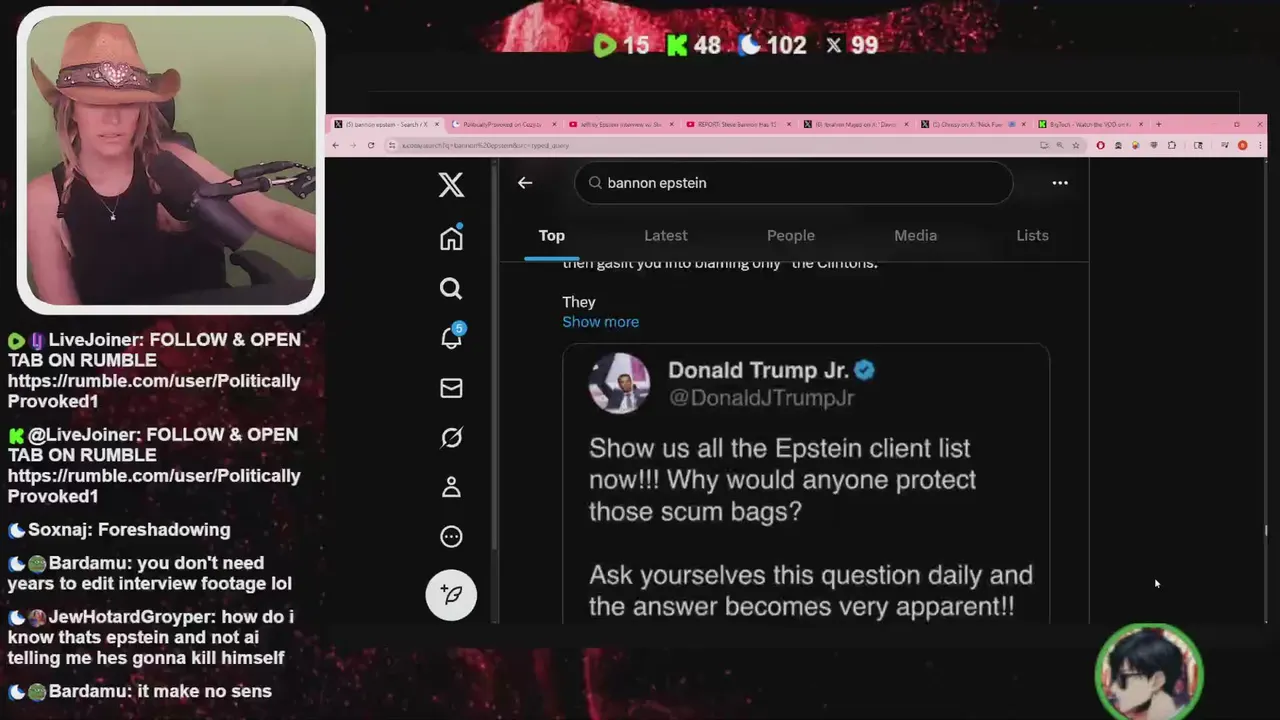The height and width of the screenshot is (720, 1280).
Task: Click the red Opera extension icon in toolbar
Action: 1100,145
